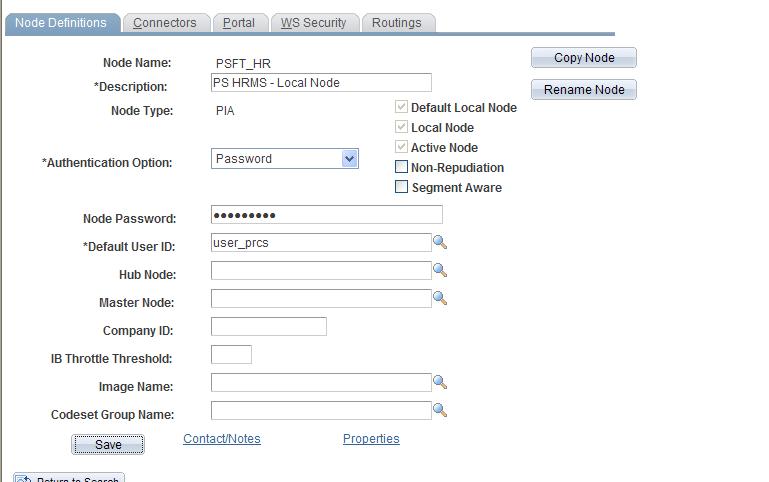Follow the Properties link
Screen dimensions: 769x482
click(371, 439)
